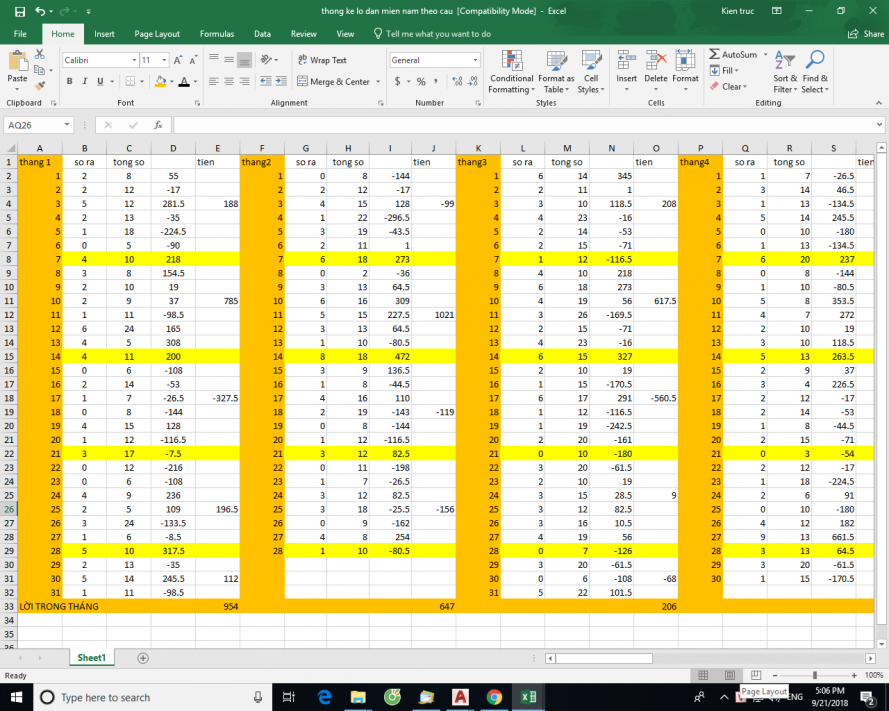Click the Insert cells icon
889x711 pixels.
tap(626, 60)
